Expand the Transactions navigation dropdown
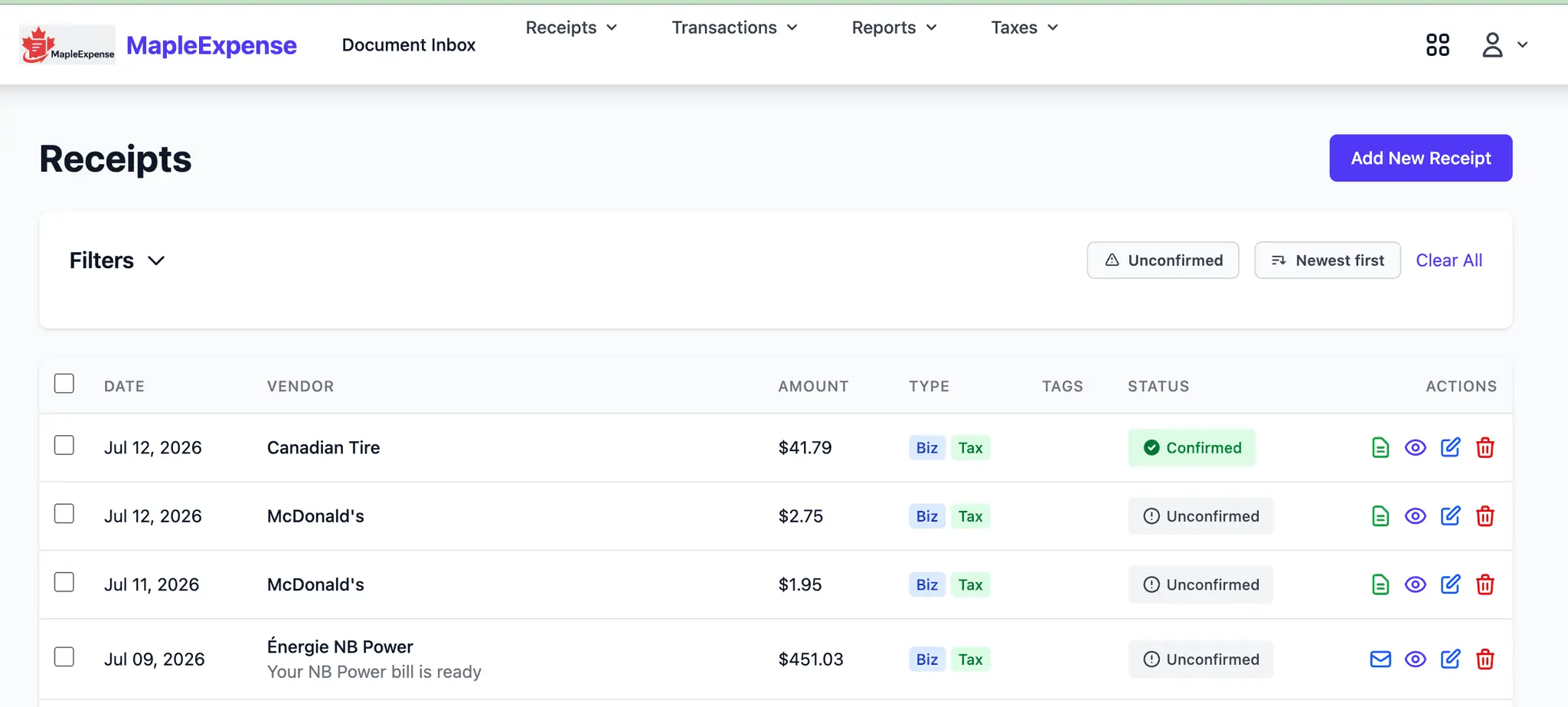This screenshot has width=1568, height=707. [734, 28]
